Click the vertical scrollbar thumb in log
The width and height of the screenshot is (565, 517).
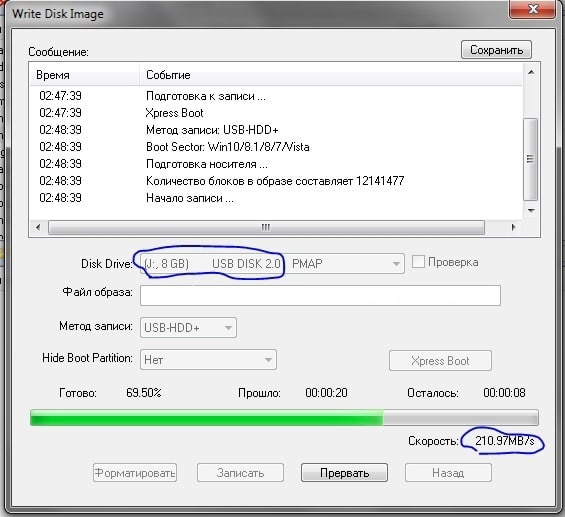(531, 159)
